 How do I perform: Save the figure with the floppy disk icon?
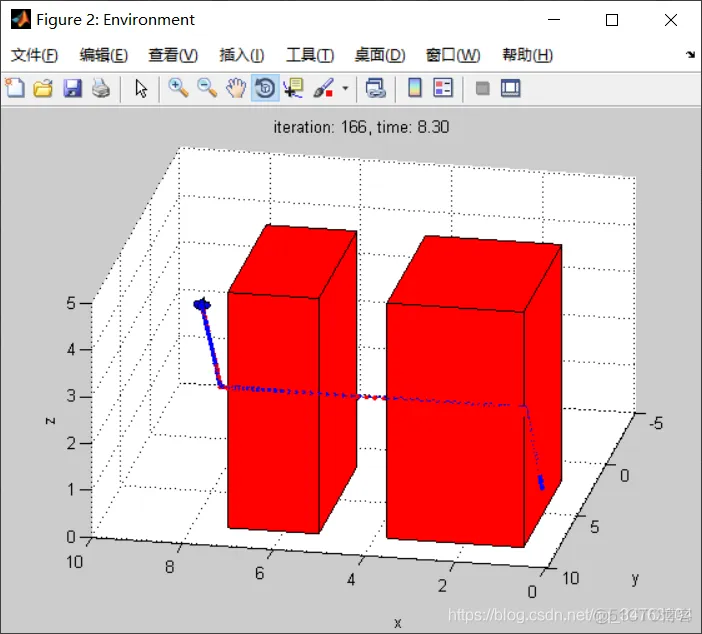coord(72,88)
